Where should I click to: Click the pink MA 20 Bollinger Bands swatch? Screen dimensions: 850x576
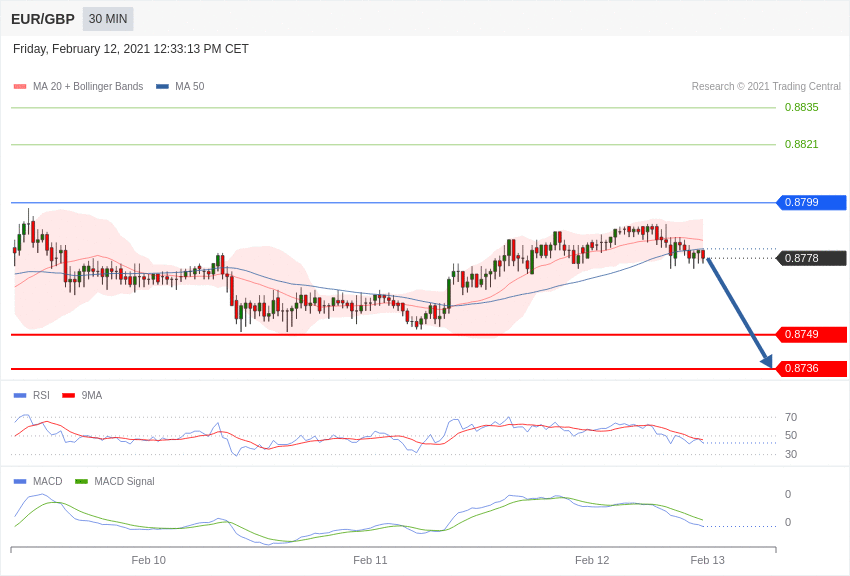(20, 87)
